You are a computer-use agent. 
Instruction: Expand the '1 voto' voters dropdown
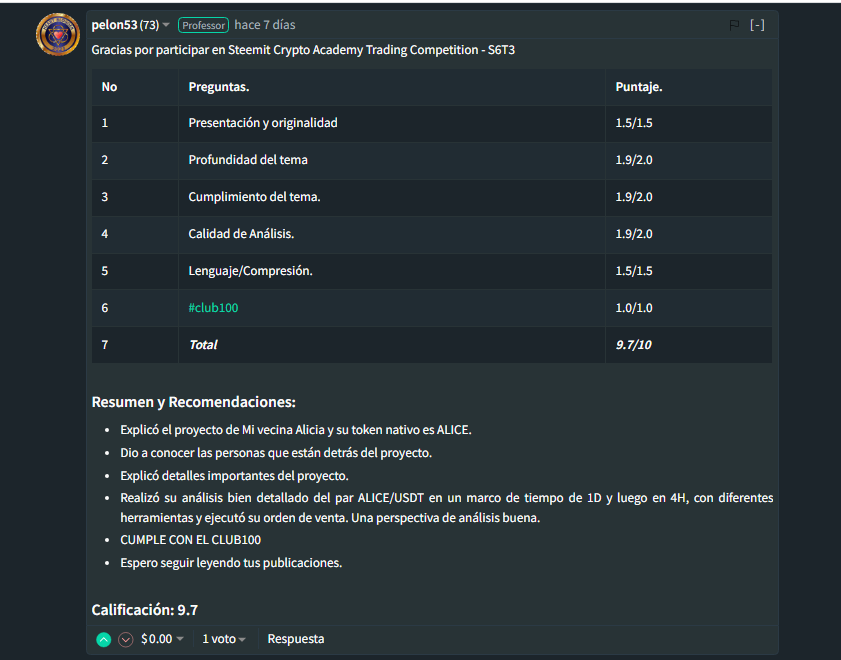click(x=224, y=639)
